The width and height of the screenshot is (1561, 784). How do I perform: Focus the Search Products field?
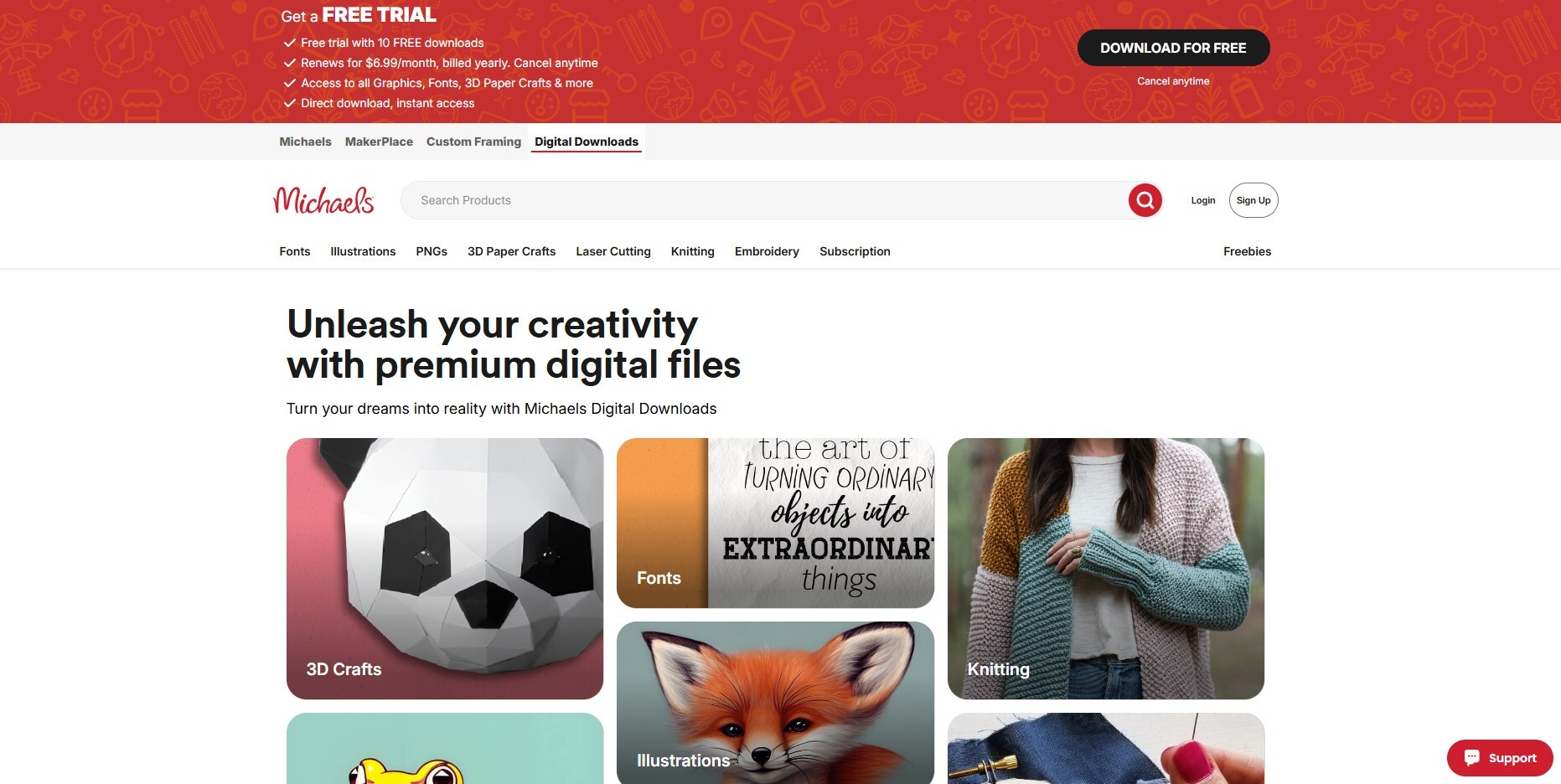click(762, 200)
